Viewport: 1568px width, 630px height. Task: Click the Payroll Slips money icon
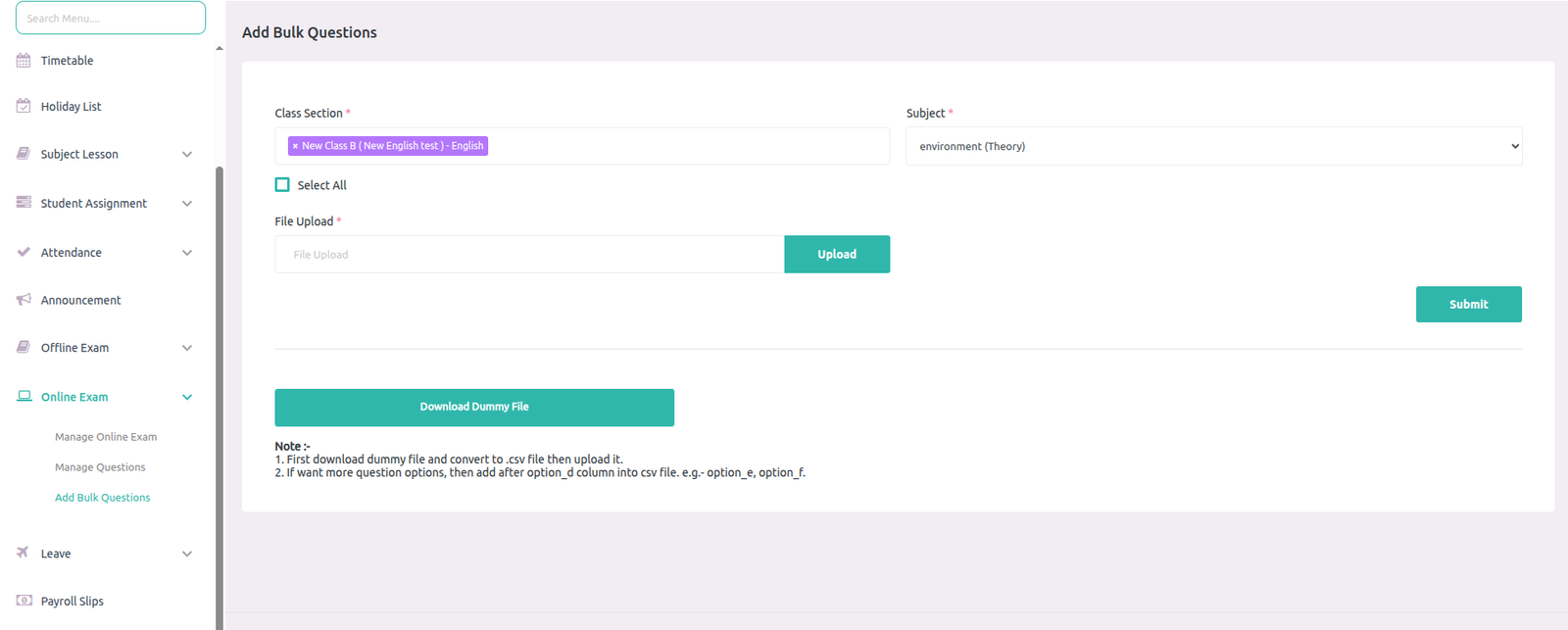(x=24, y=601)
